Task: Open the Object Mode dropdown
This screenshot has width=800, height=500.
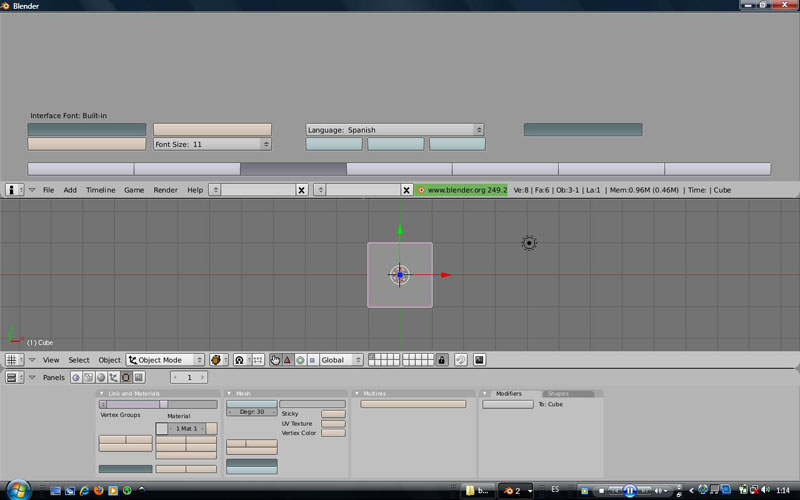Action: pos(165,360)
